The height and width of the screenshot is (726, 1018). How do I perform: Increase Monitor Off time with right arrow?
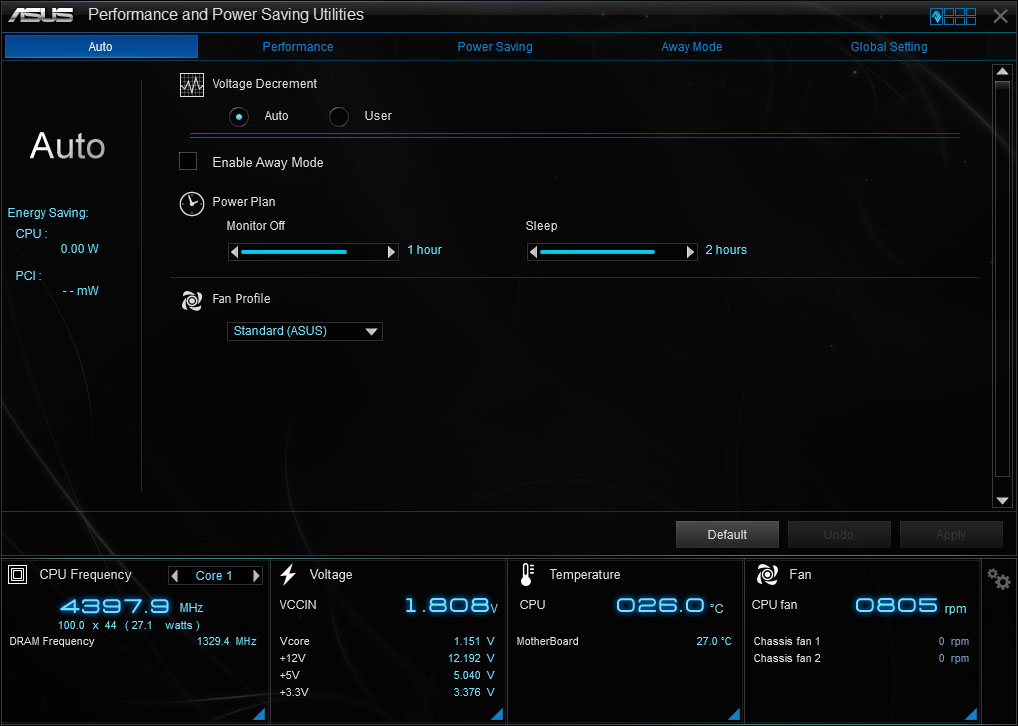(391, 252)
